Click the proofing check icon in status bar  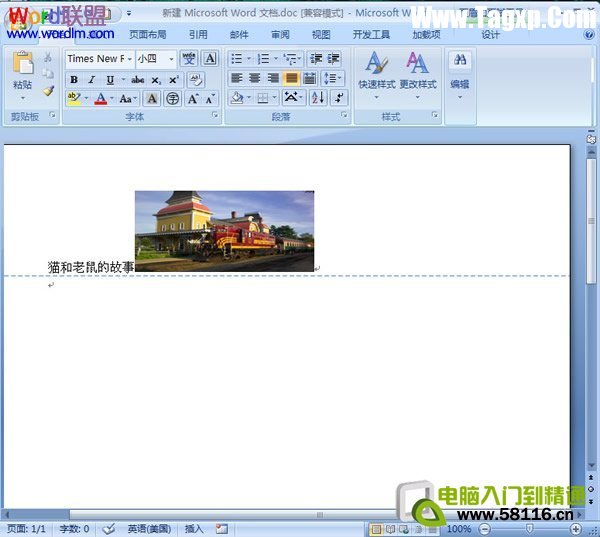[109, 529]
